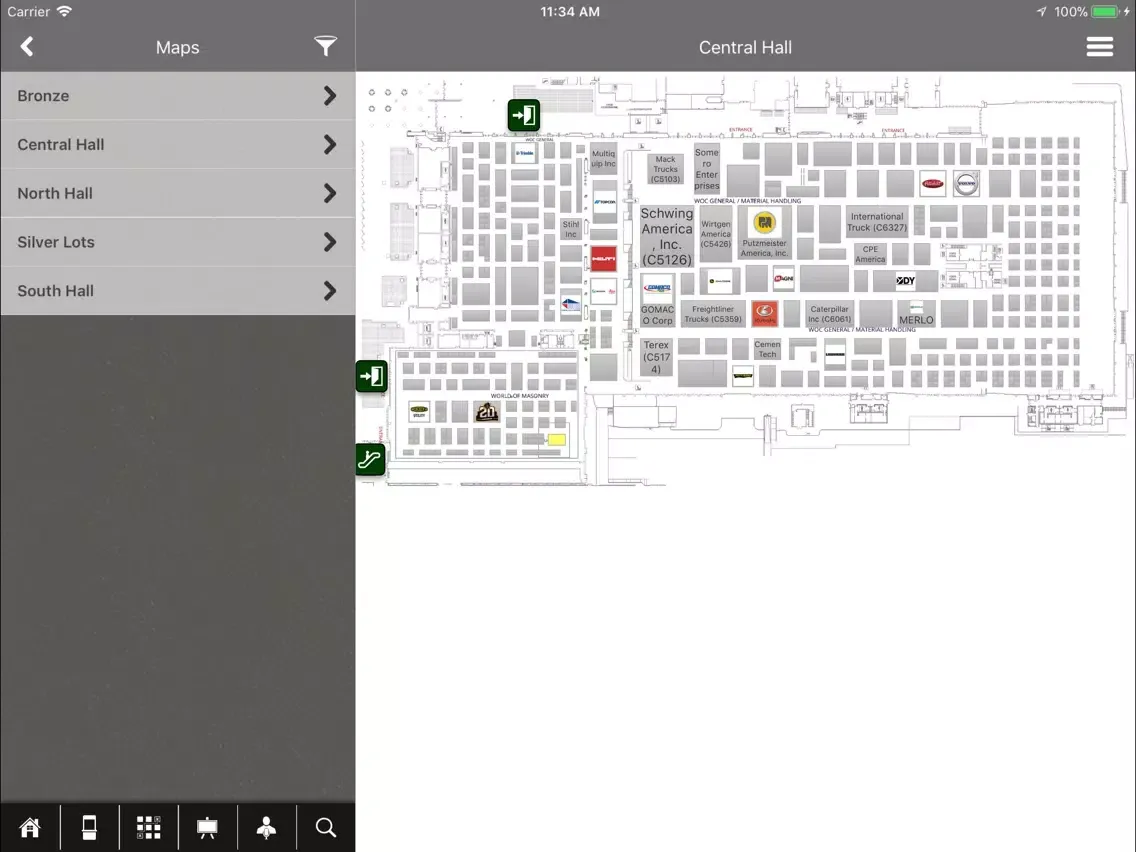
Task: Select the red Hilti booth logo
Action: [x=604, y=259]
